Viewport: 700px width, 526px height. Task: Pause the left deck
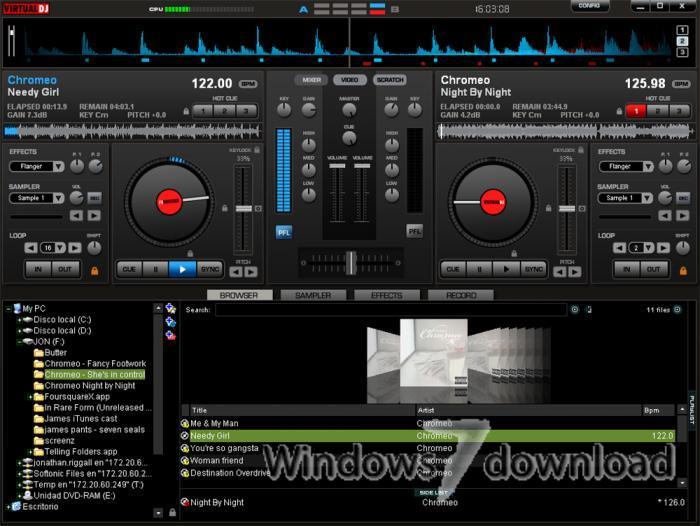155,269
